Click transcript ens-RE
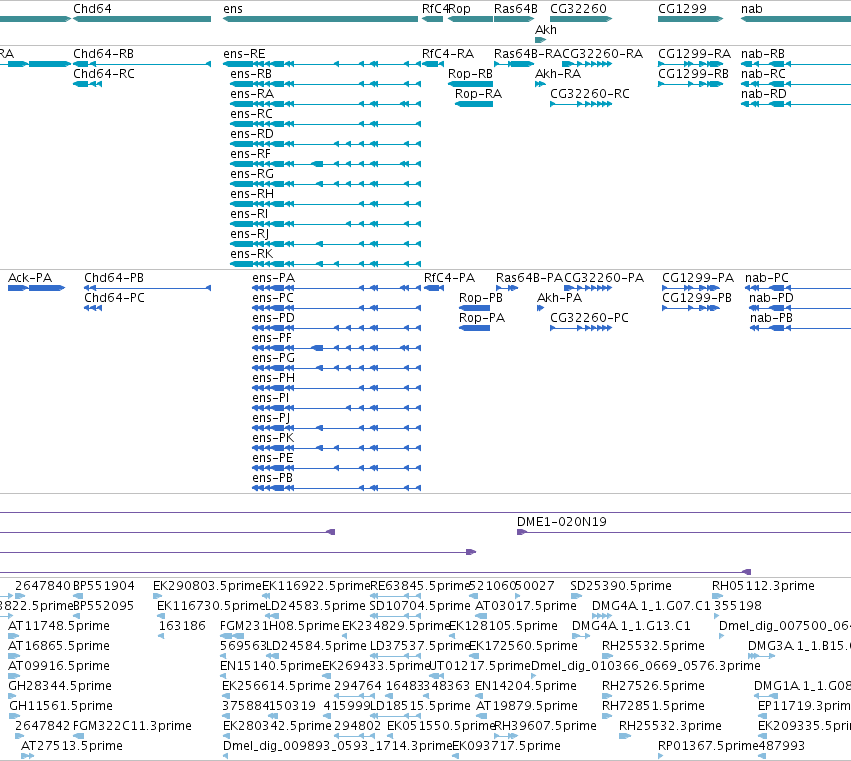 [244, 54]
